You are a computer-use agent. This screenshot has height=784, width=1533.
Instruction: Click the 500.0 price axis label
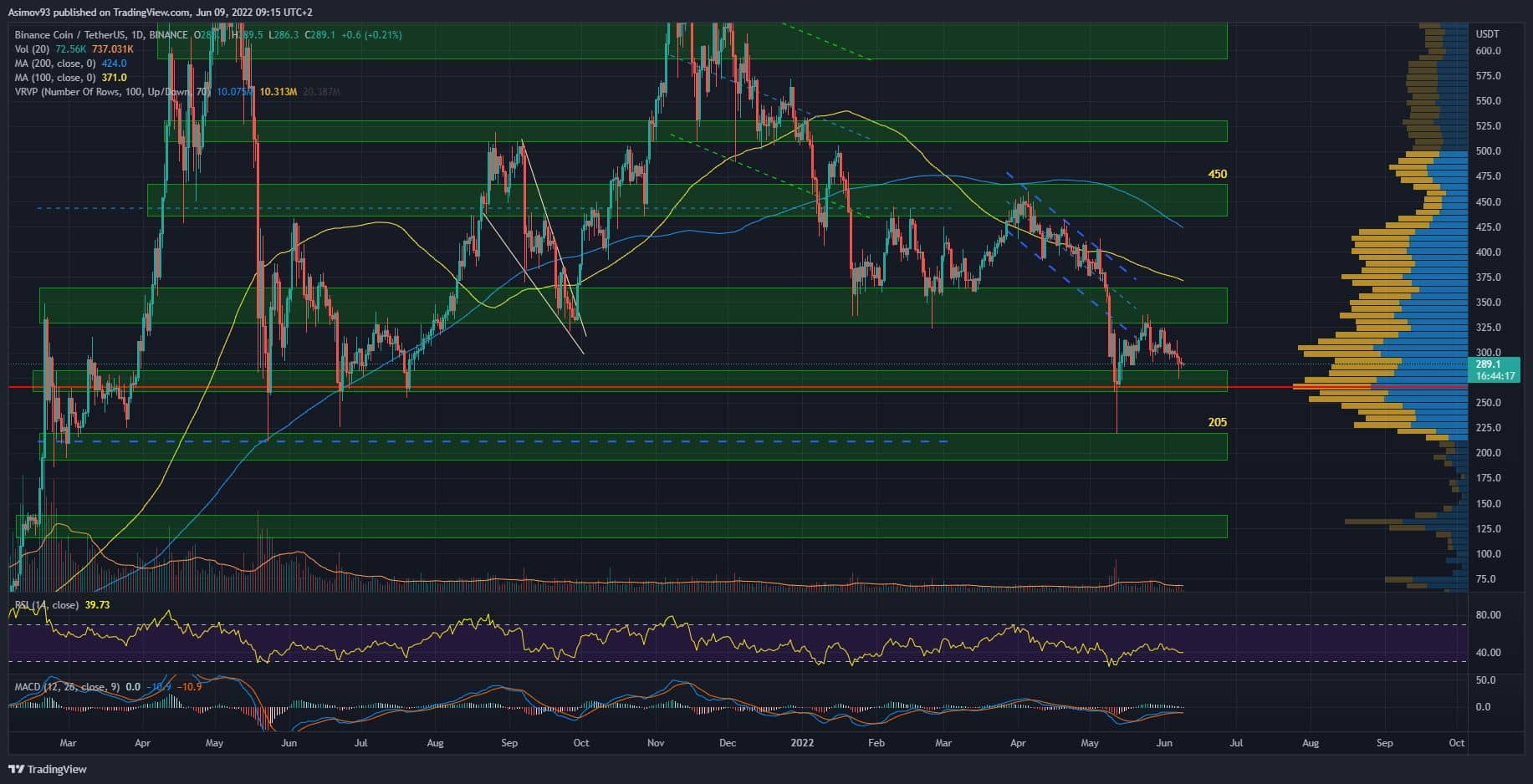[x=1488, y=151]
